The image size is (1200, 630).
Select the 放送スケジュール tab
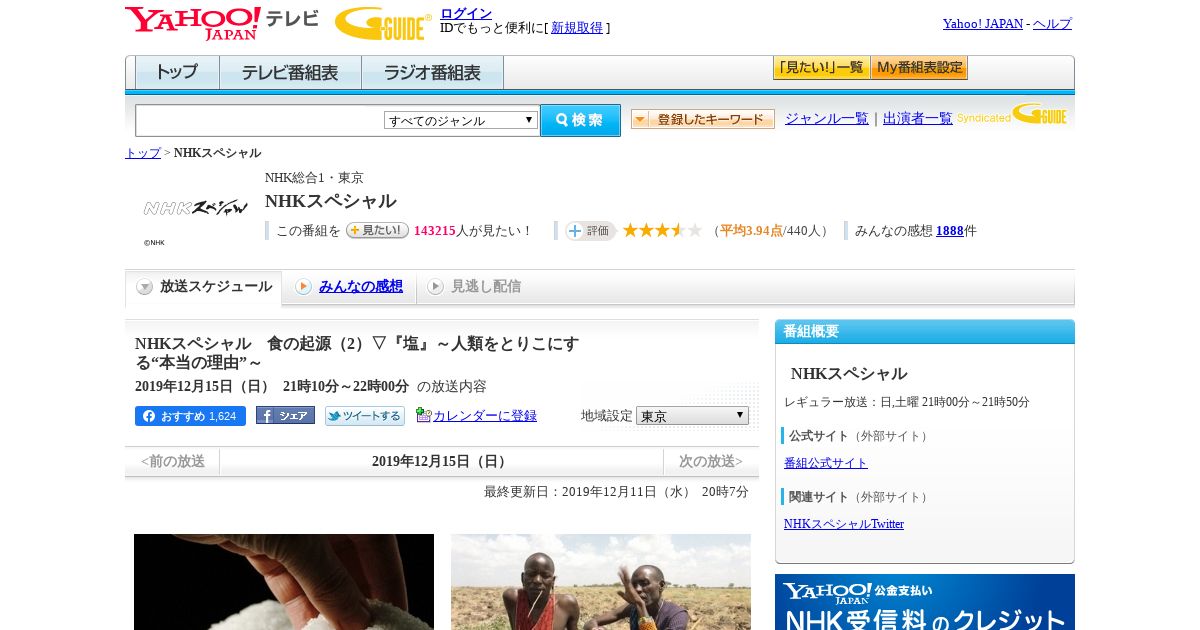pos(203,287)
